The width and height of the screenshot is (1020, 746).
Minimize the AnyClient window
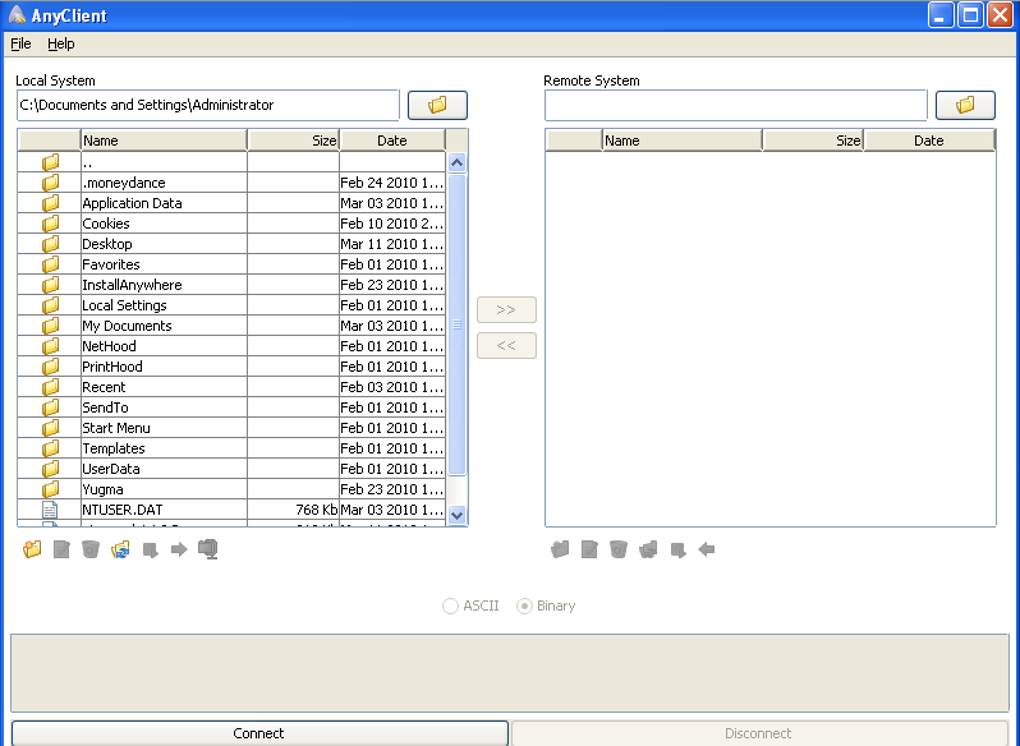[940, 15]
